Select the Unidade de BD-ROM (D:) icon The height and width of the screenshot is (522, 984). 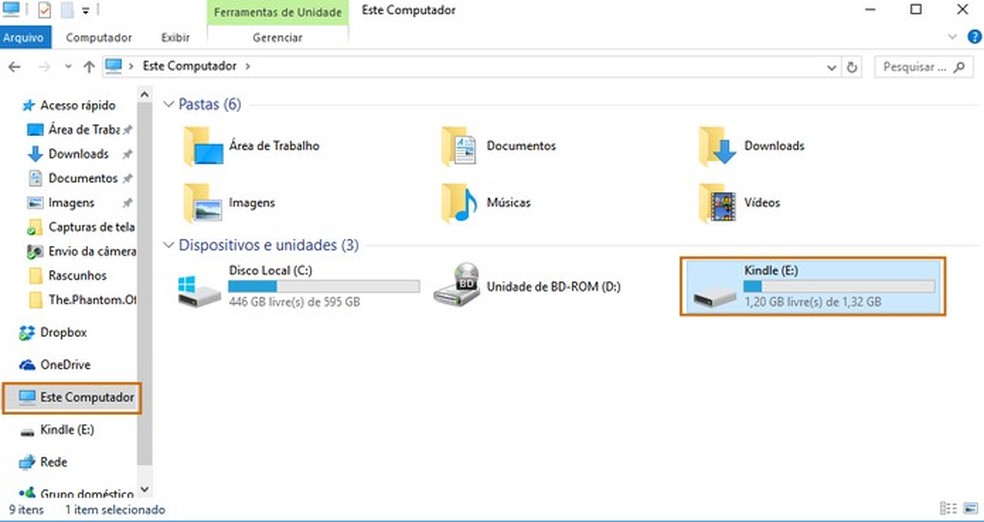[x=457, y=285]
